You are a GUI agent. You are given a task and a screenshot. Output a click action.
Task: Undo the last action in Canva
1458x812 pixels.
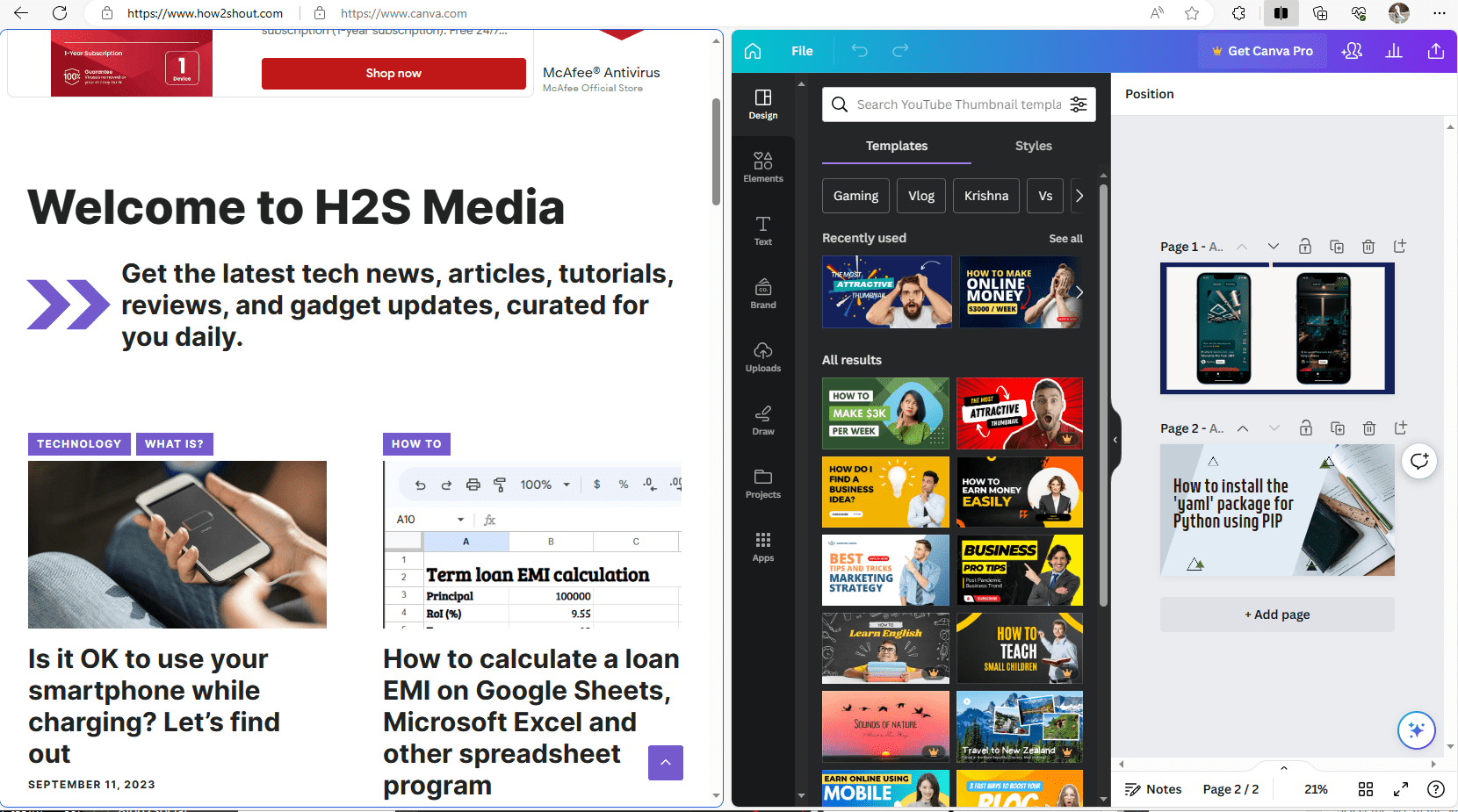pyautogui.click(x=859, y=51)
